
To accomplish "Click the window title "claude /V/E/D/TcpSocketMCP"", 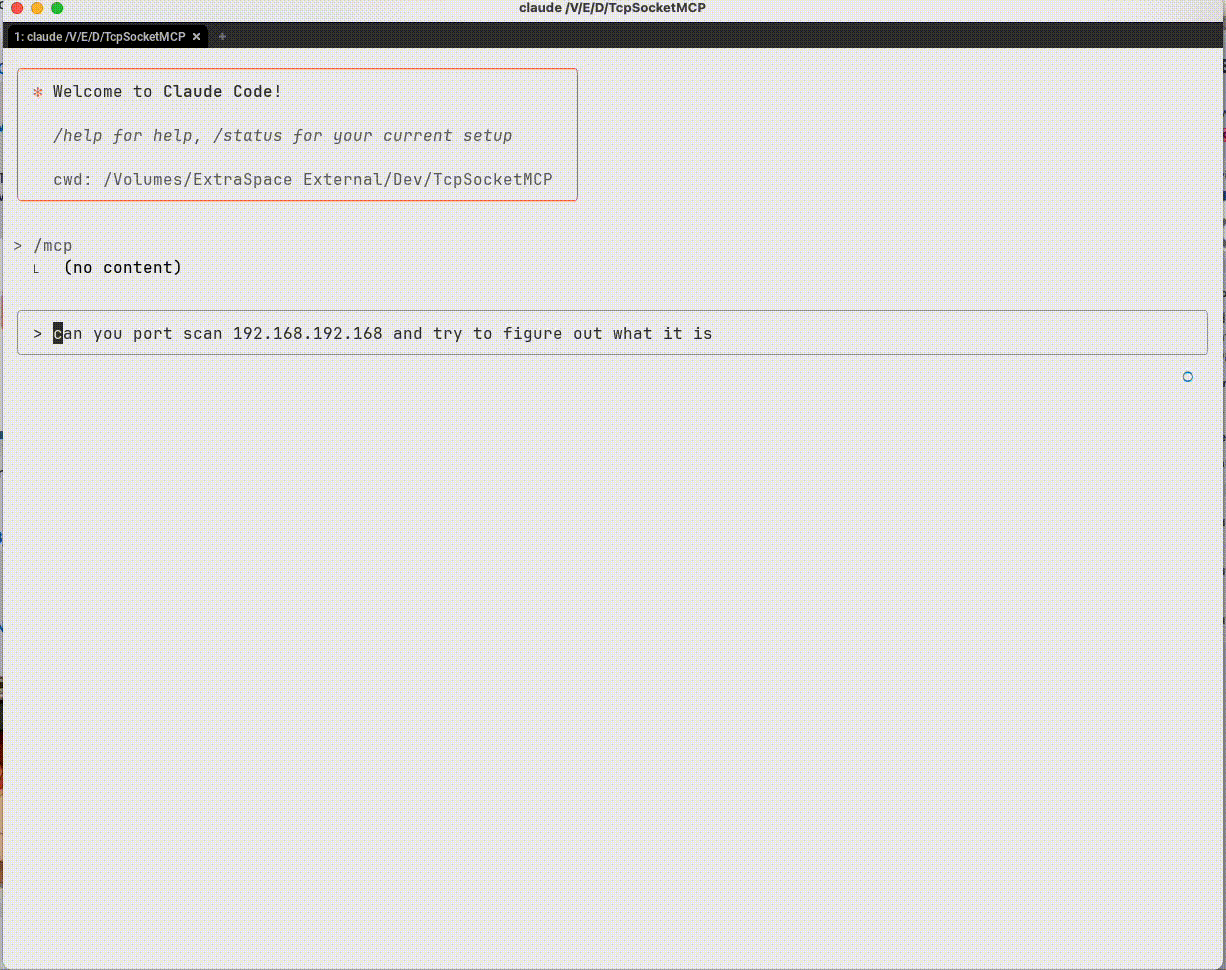I will [612, 8].
